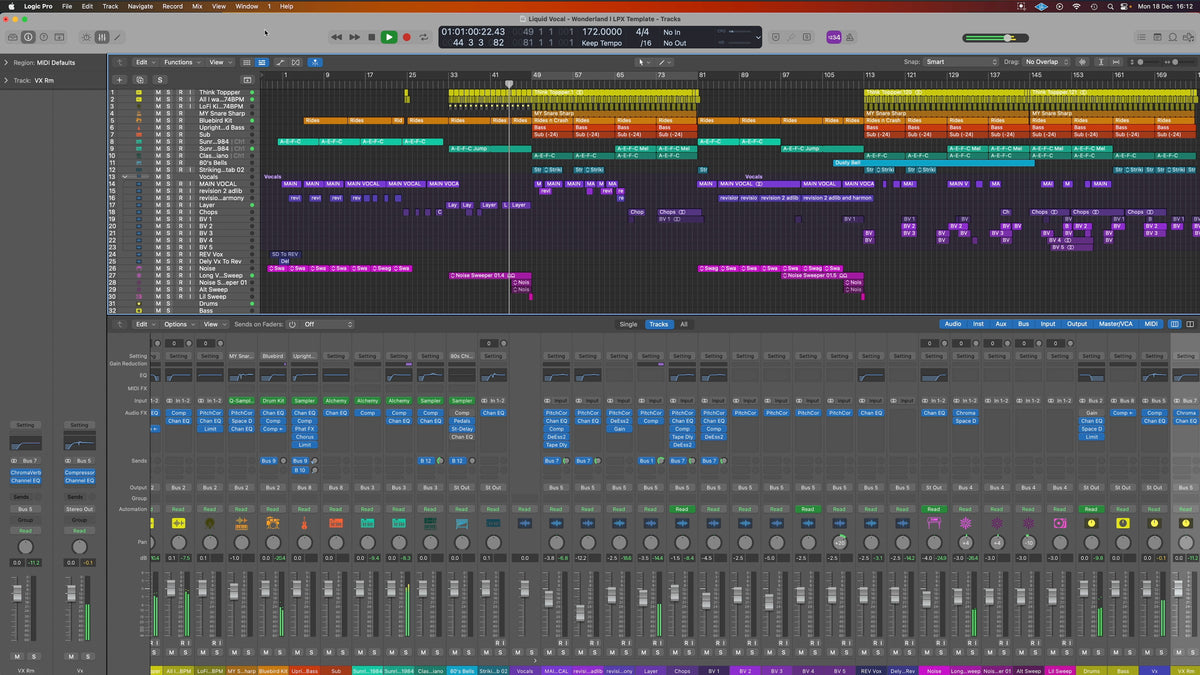Toggle the Inspector button in control bar

pyautogui.click(x=29, y=37)
